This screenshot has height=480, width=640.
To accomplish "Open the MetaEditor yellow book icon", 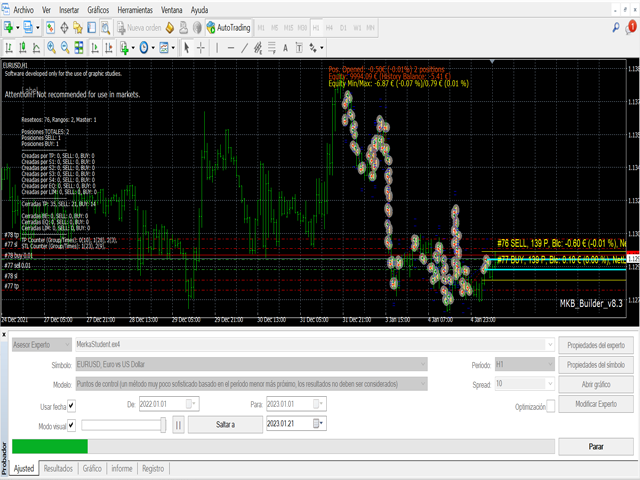I will pos(170,28).
